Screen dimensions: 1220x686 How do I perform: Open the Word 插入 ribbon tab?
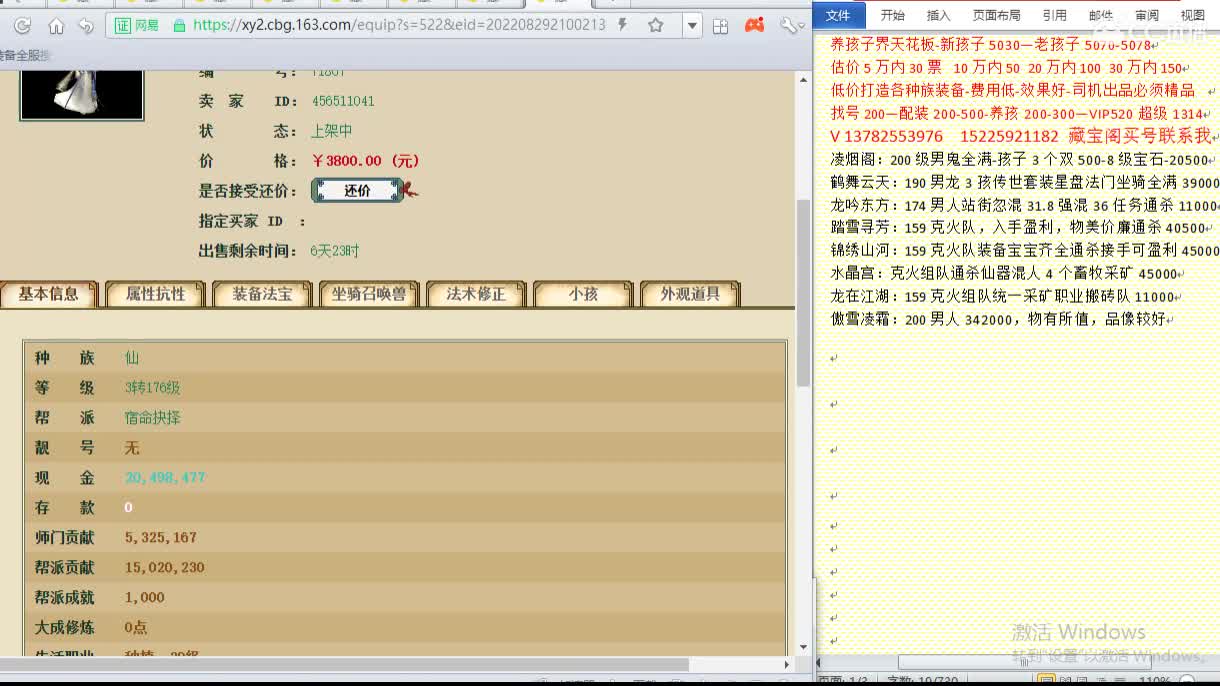pyautogui.click(x=938, y=15)
